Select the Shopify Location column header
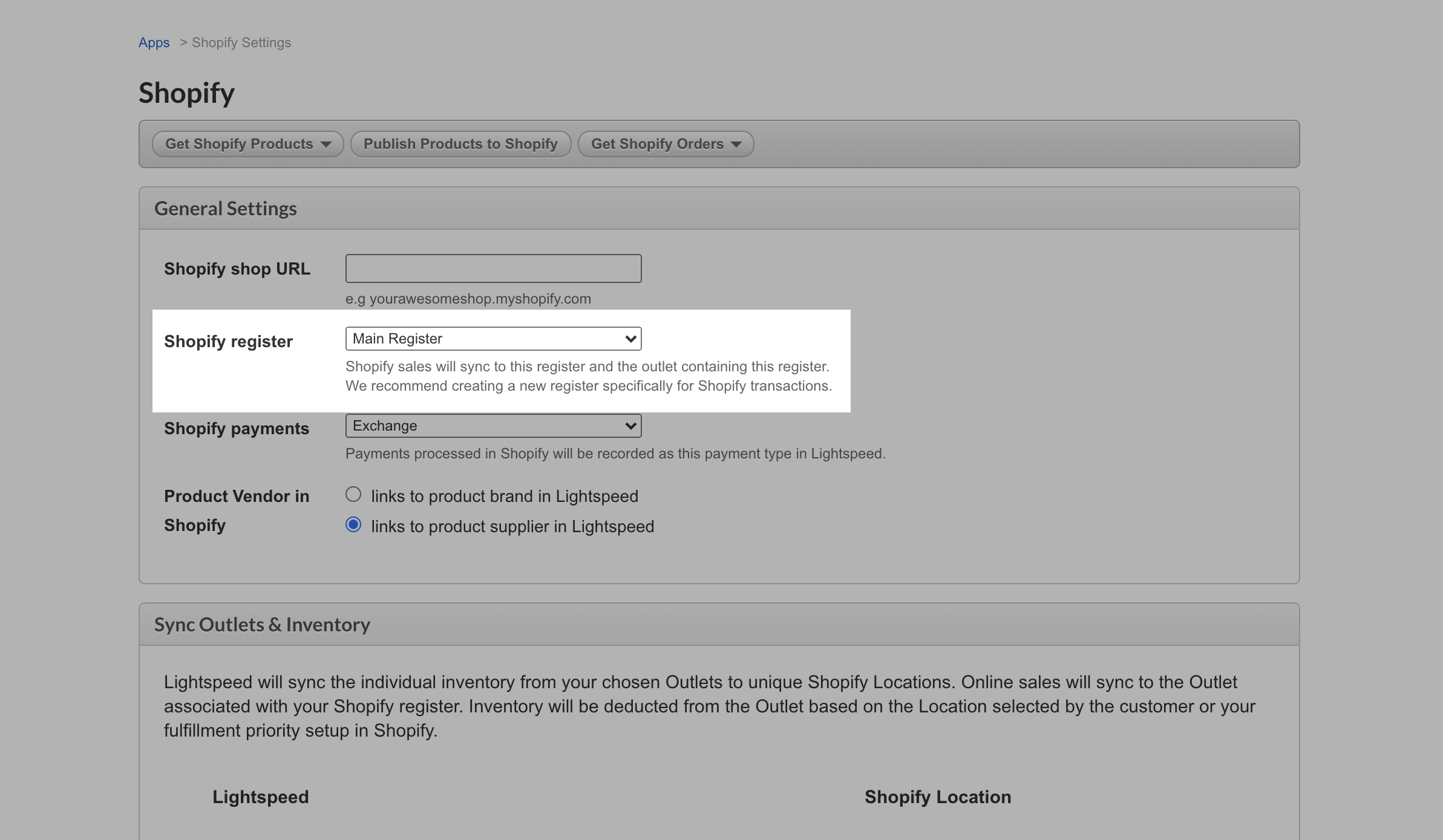 (x=937, y=796)
